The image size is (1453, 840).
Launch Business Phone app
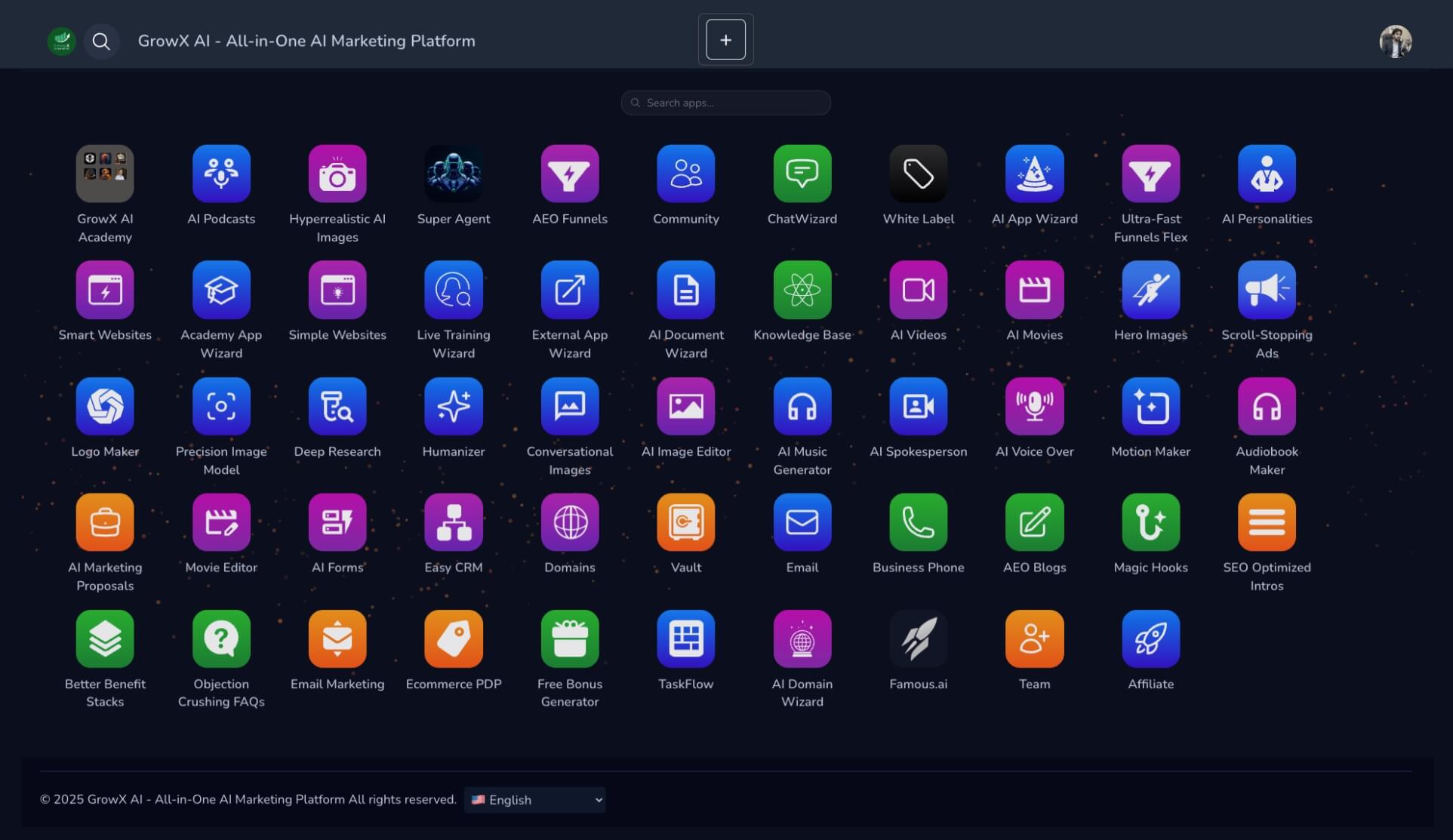pos(919,522)
